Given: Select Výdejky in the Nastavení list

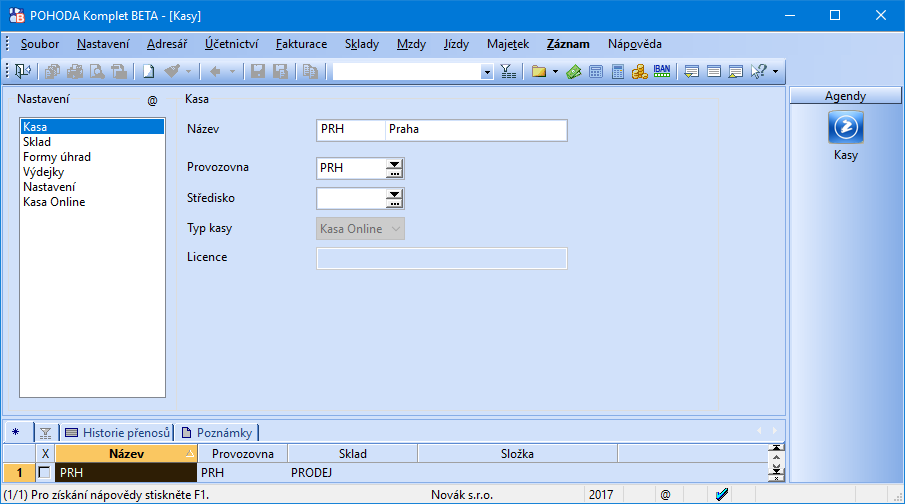Looking at the screenshot, I should coord(92,172).
